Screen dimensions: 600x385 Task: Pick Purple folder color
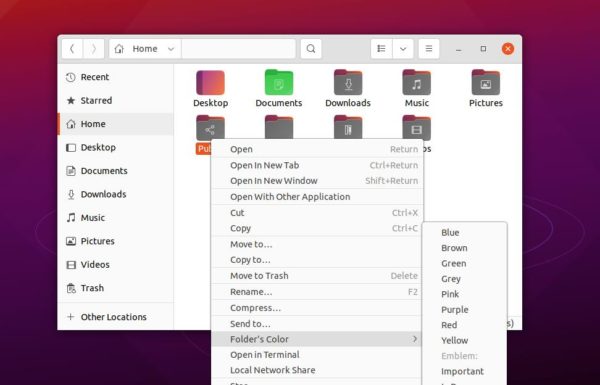tap(465, 310)
